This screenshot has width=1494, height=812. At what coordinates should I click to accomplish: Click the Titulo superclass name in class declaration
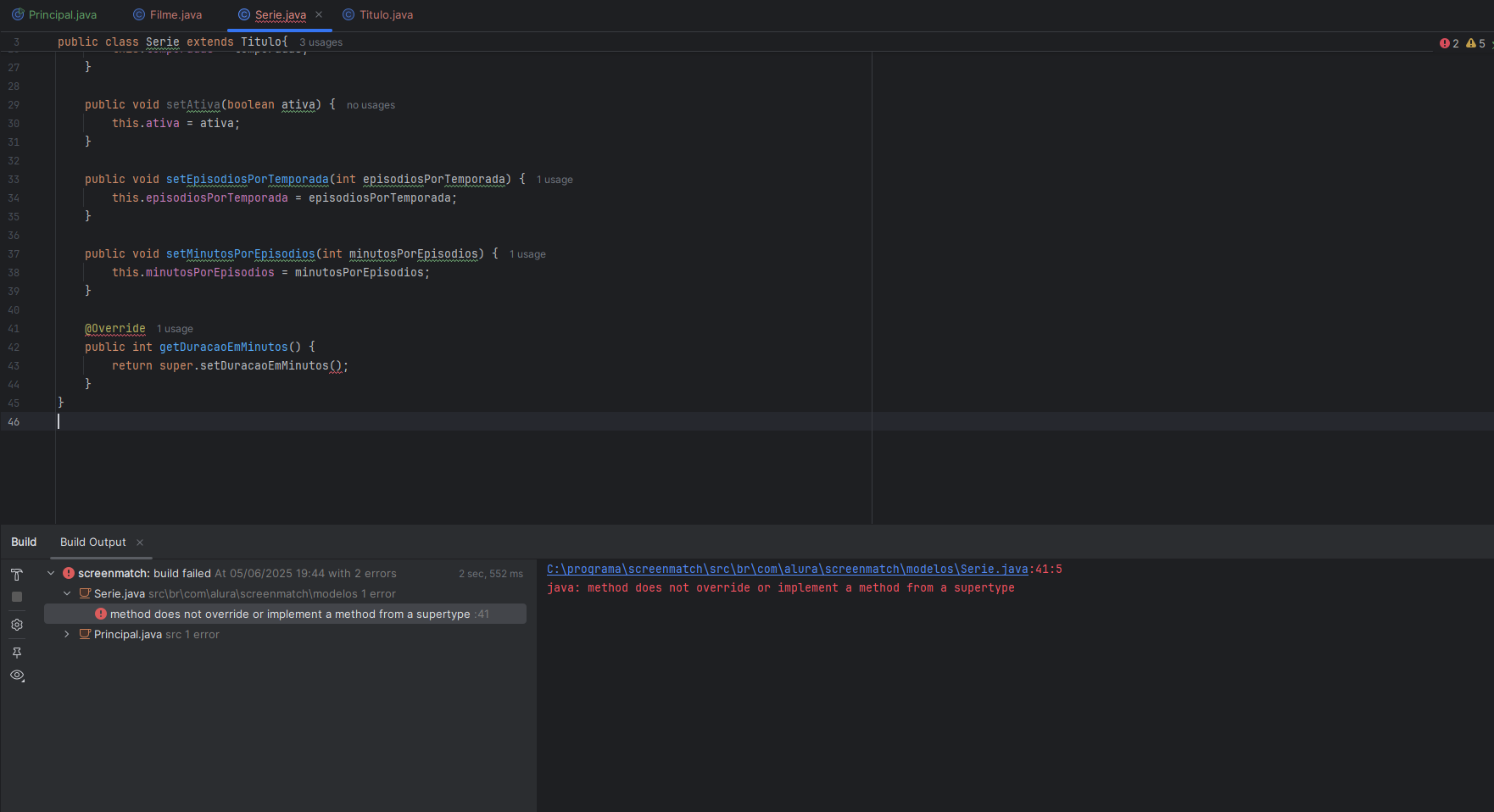261,42
